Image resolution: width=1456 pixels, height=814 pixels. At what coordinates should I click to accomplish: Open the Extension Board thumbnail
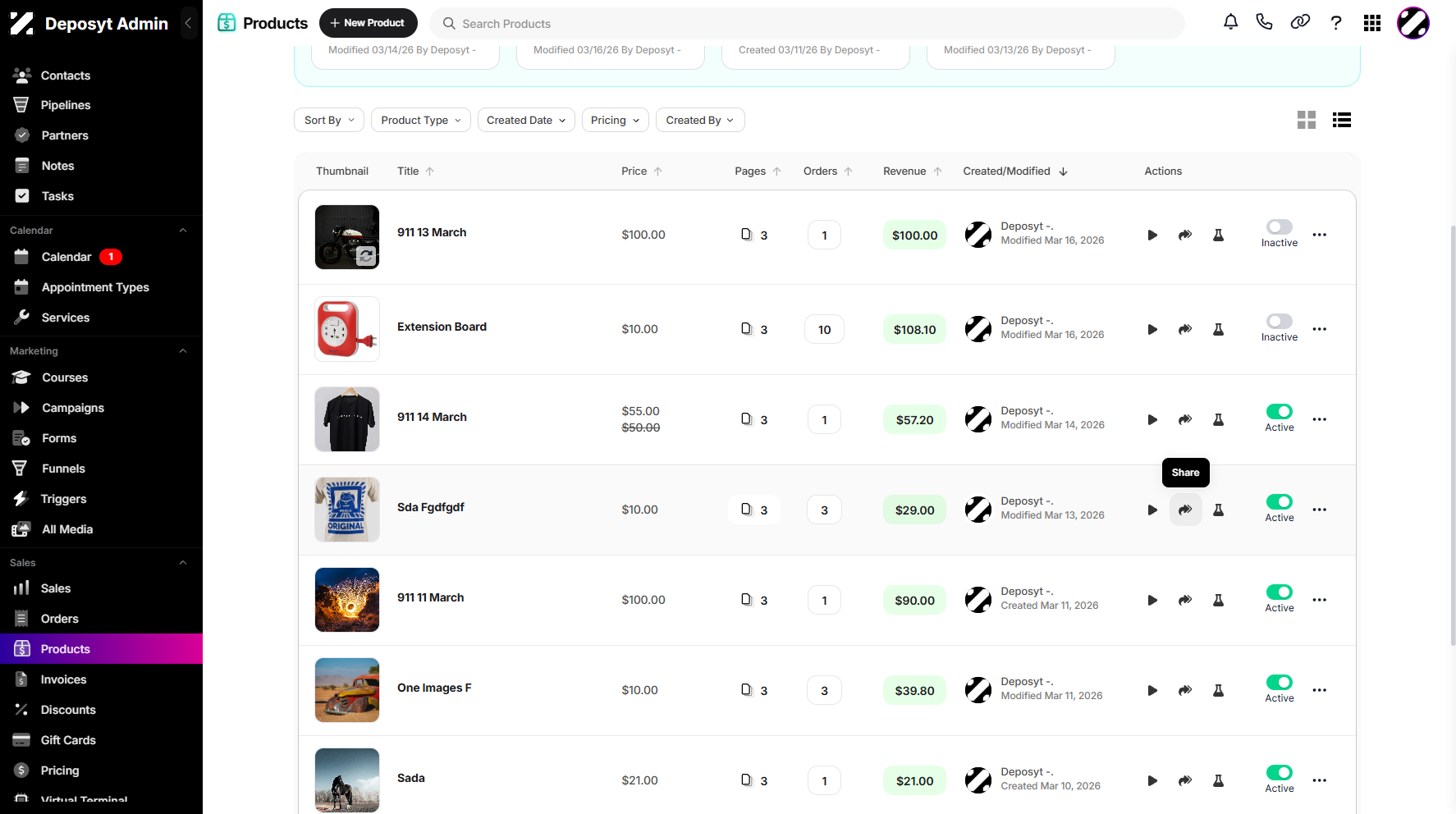click(347, 329)
